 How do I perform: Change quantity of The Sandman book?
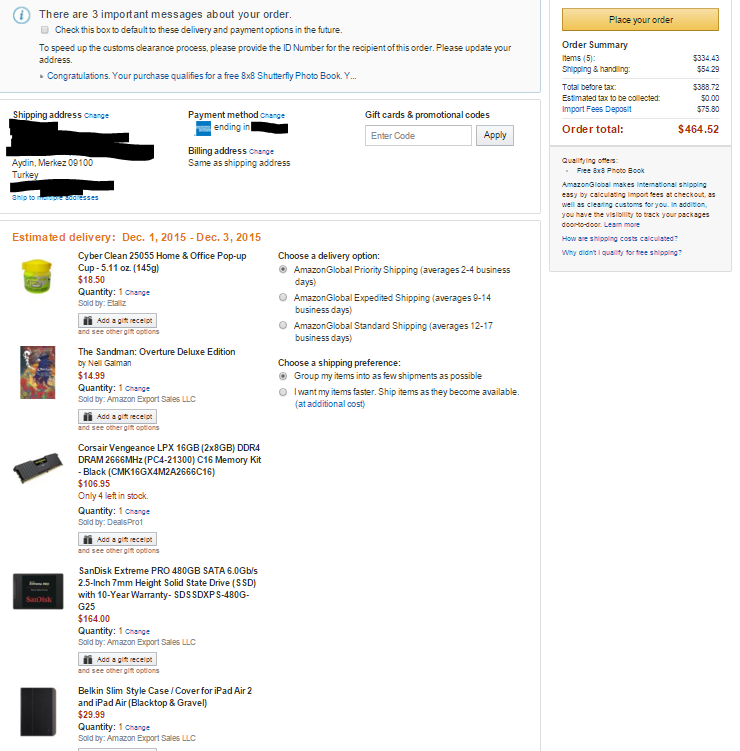click(x=137, y=388)
